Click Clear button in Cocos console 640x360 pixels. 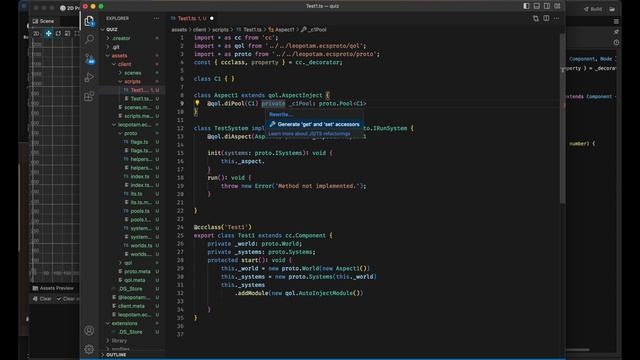pos(42,299)
